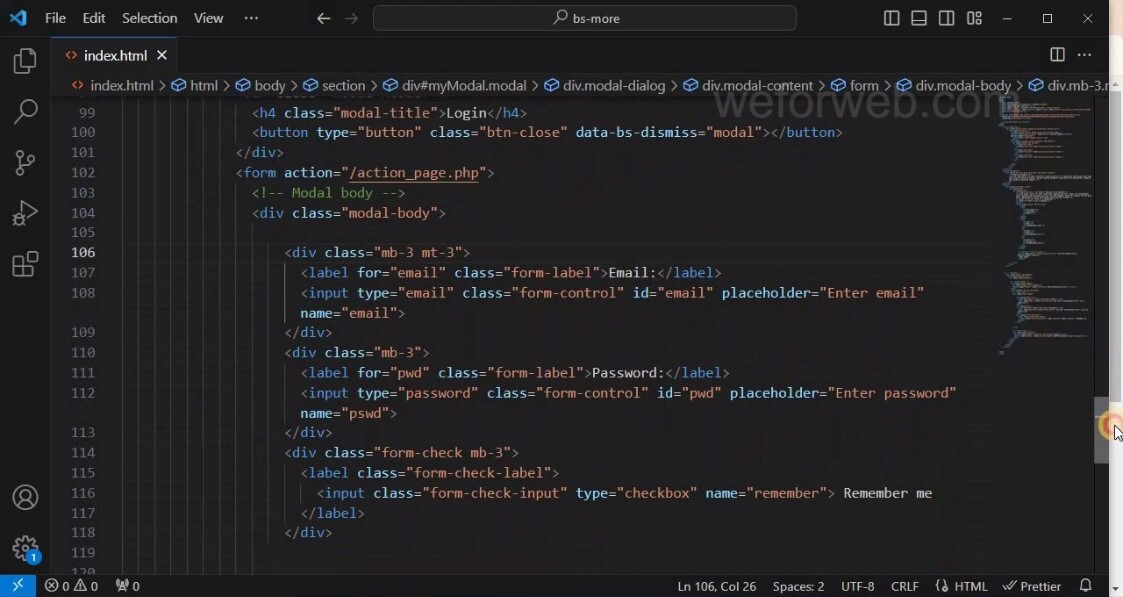Screen dimensions: 1123x597
Task: Open the Extensions view
Action: pos(25,264)
